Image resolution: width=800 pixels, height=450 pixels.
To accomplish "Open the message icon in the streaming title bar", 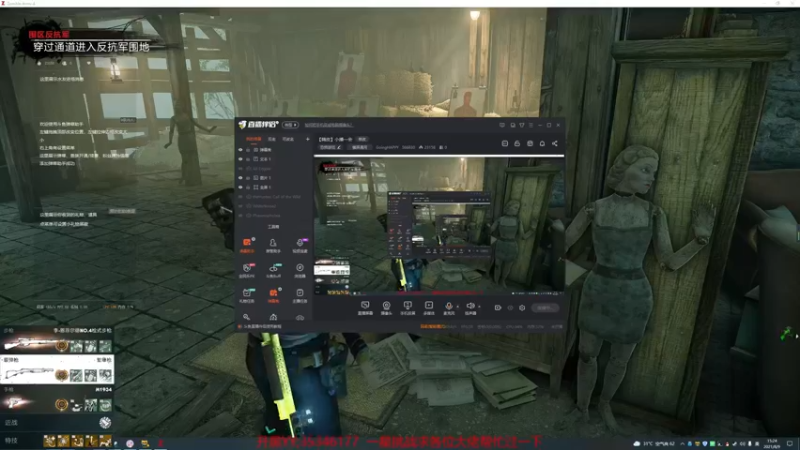I will pyautogui.click(x=502, y=125).
